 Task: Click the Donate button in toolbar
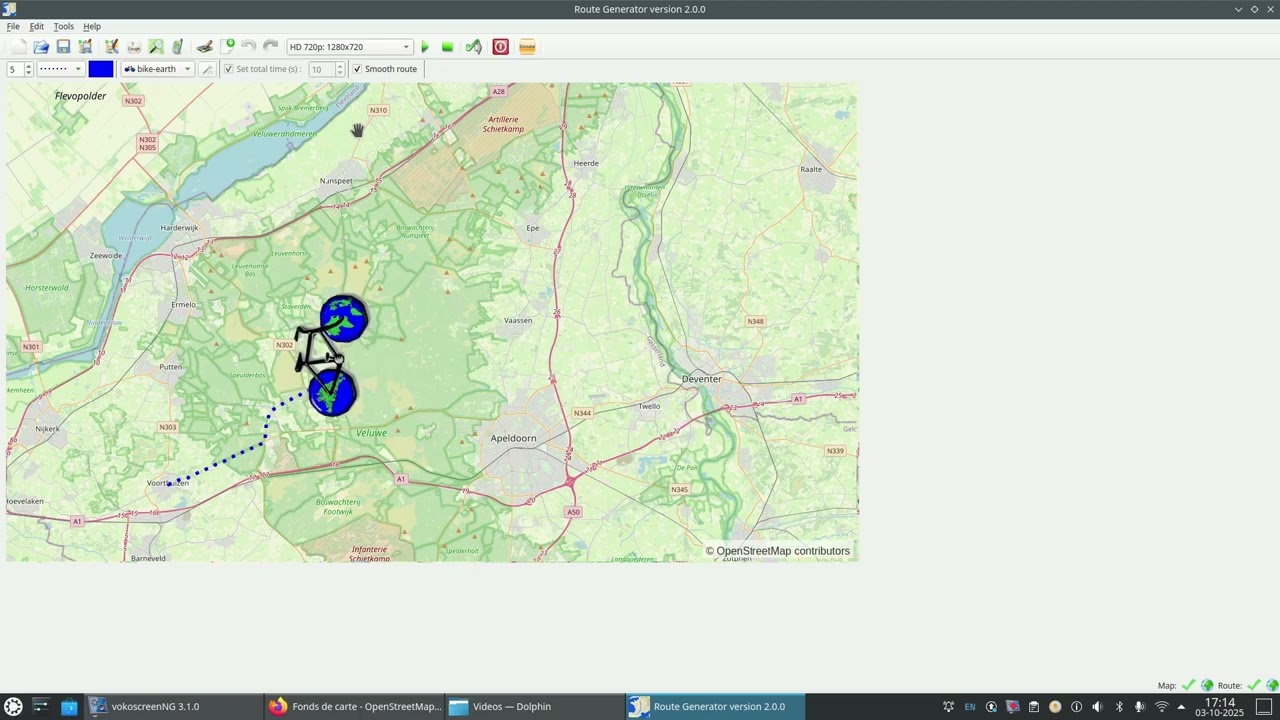pos(527,47)
